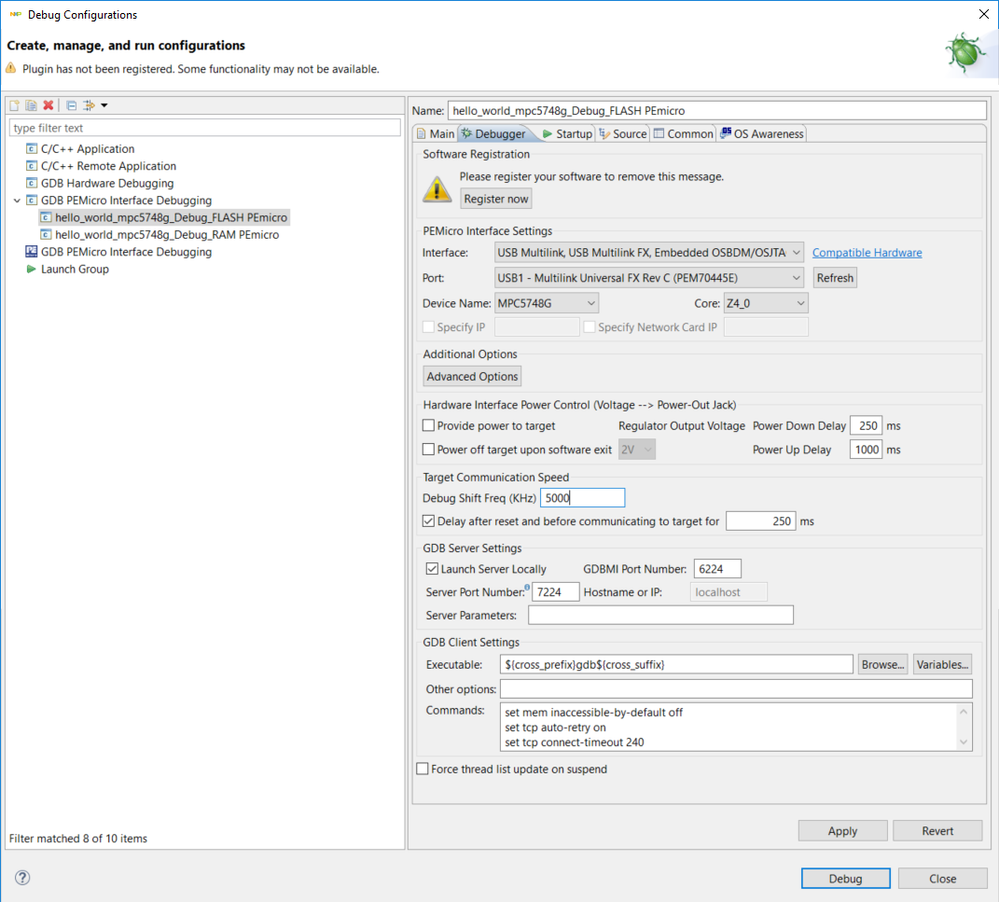Switch to the Source tab
This screenshot has height=902, width=999.
[x=623, y=134]
